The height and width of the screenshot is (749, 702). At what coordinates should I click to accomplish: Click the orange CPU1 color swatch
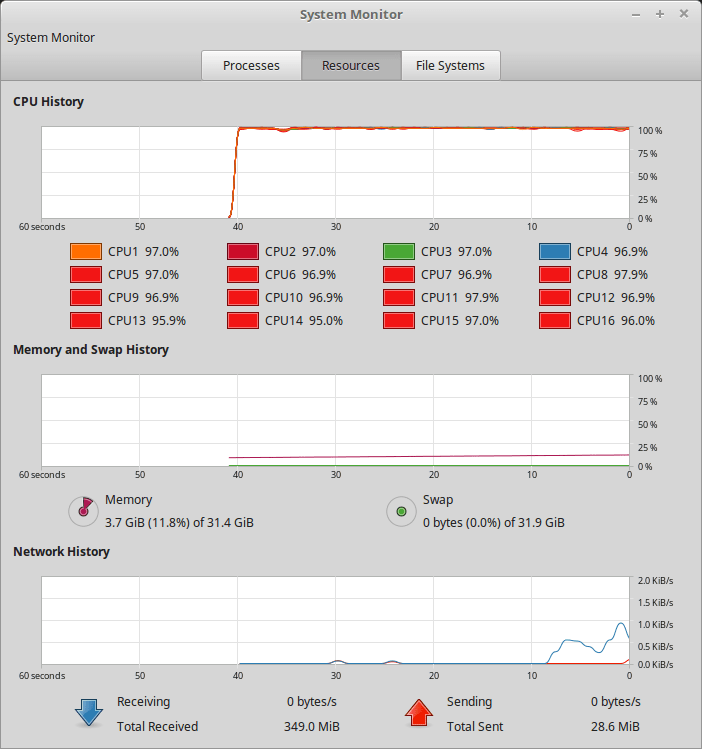[x=86, y=252]
